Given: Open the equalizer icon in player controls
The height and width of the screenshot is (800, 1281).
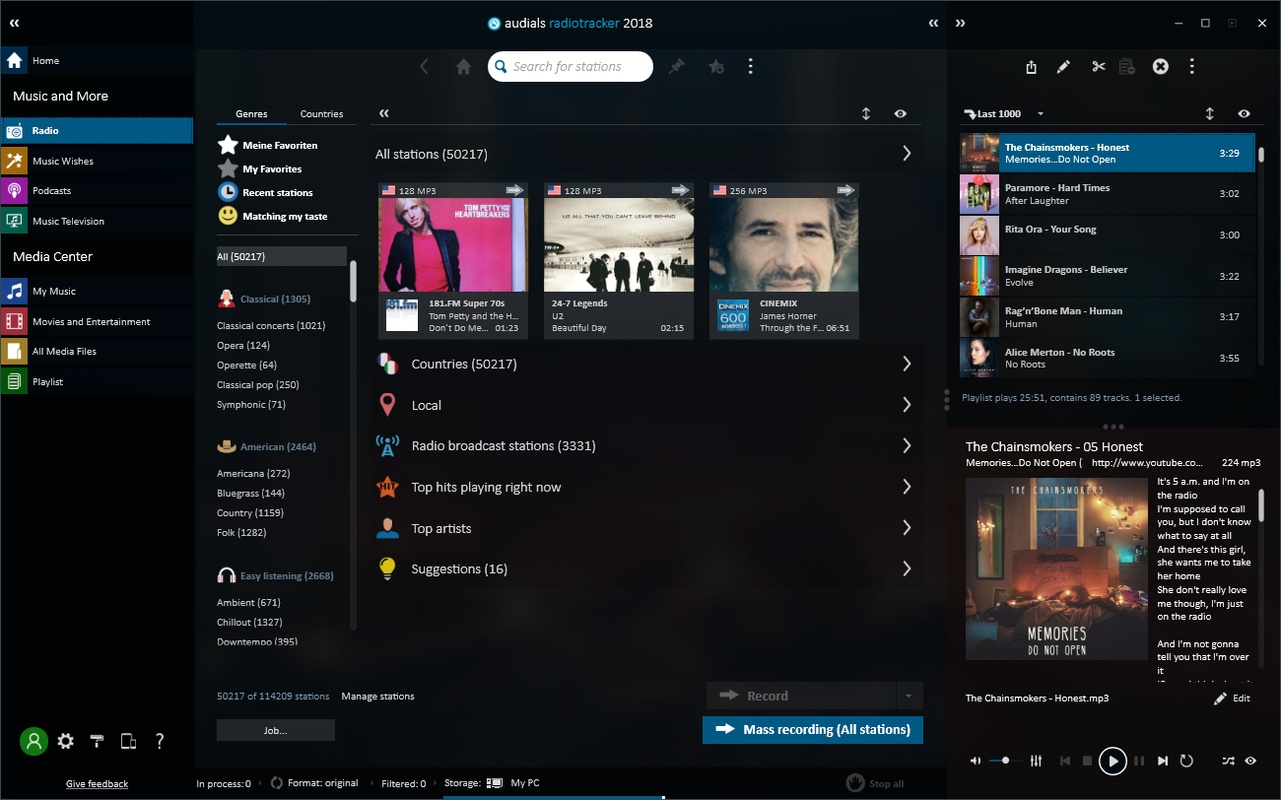Looking at the screenshot, I should click(1036, 761).
